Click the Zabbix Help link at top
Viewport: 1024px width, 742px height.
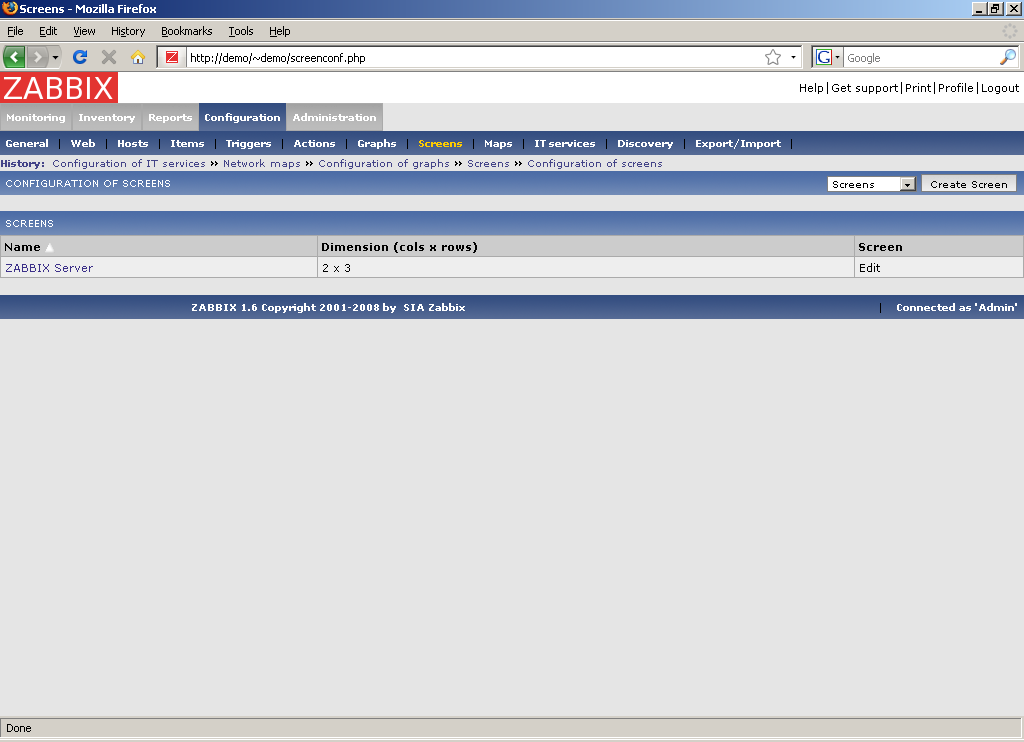(x=811, y=88)
